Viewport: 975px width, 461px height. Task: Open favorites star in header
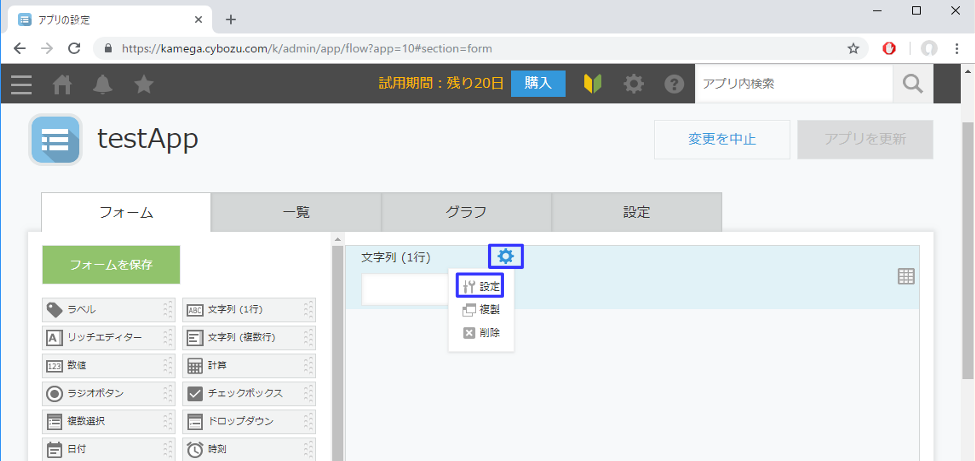pyautogui.click(x=144, y=83)
